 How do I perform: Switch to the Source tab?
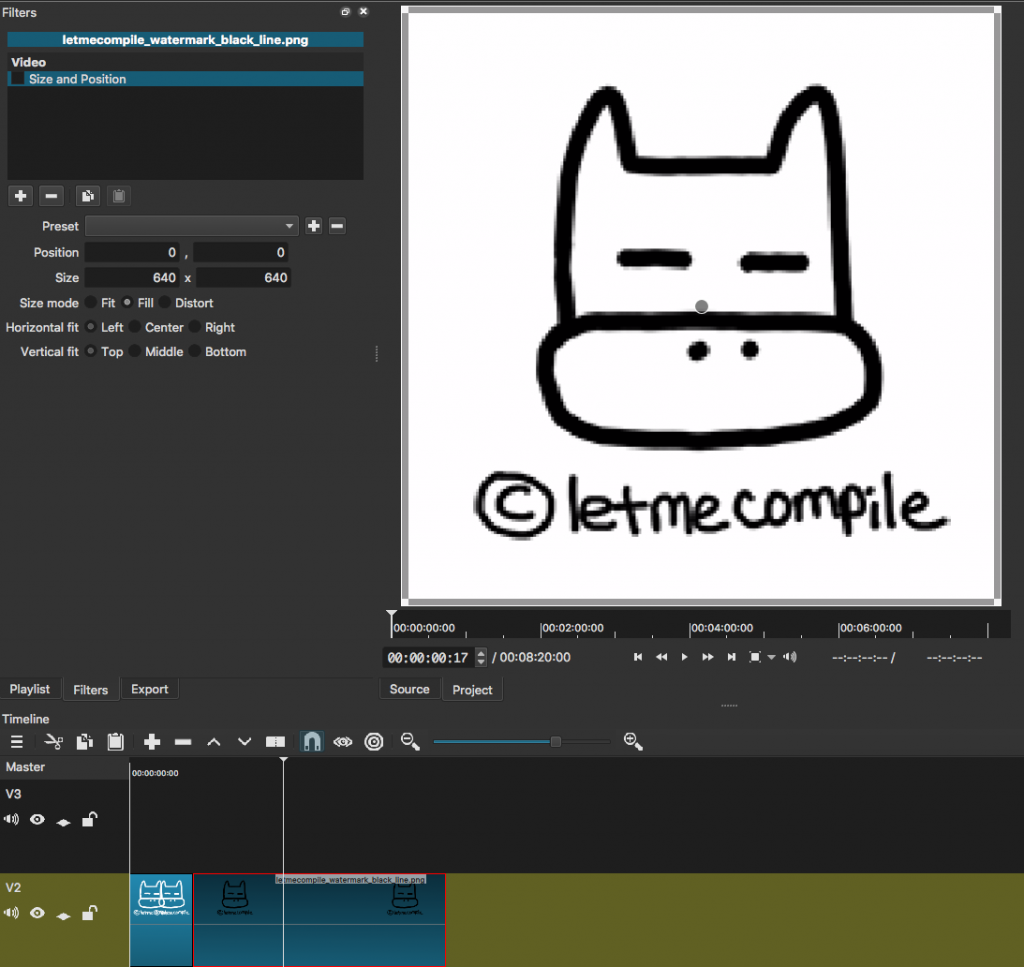409,690
